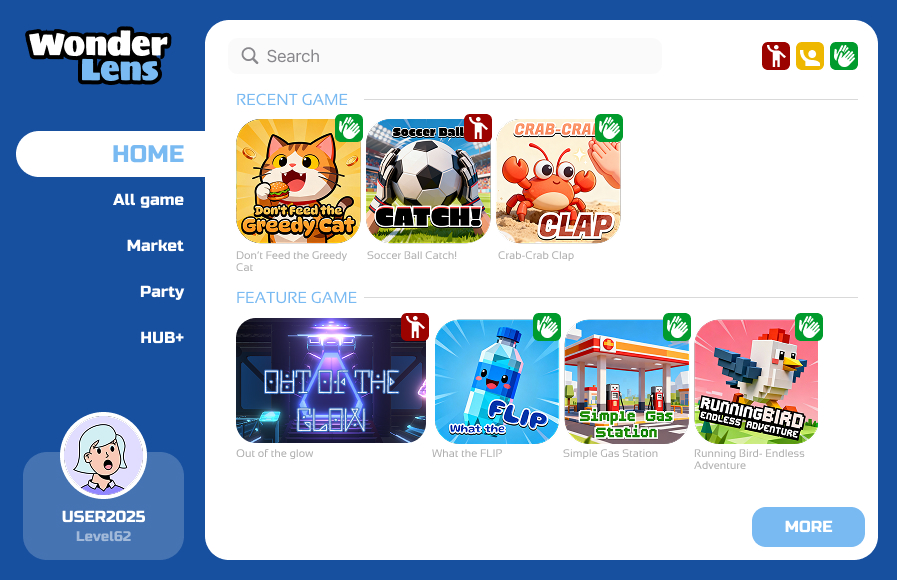The width and height of the screenshot is (897, 580).
Task: Open the HUB+ sidebar item
Action: [x=162, y=337]
